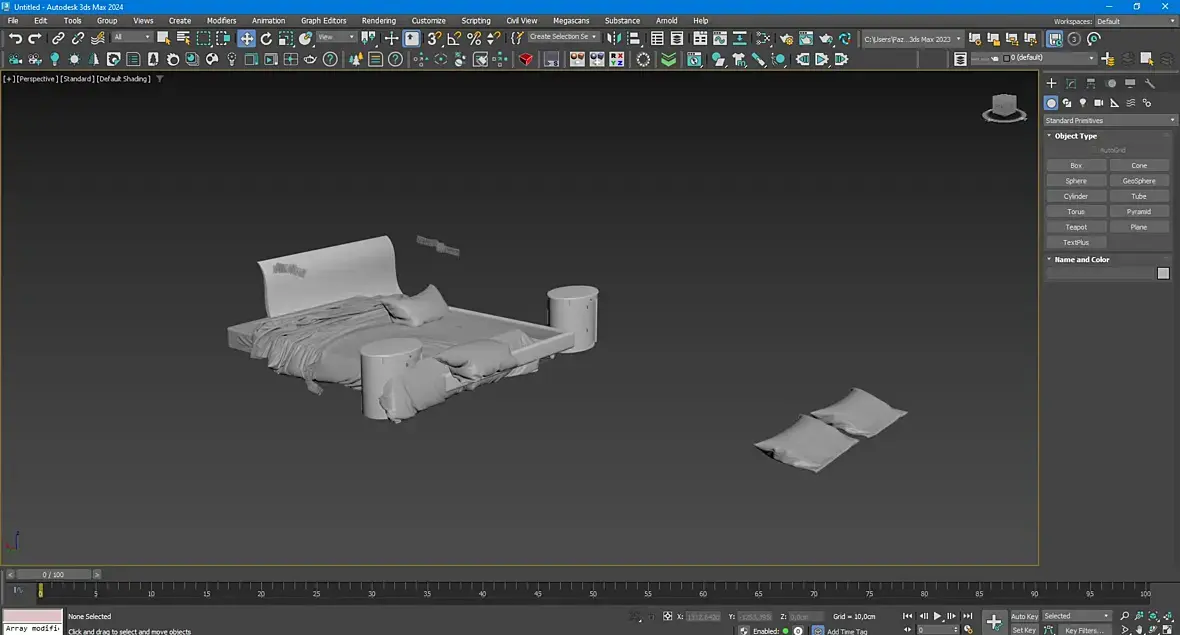The height and width of the screenshot is (635, 1180).
Task: Open the Standard Primitives category dropdown
Action: pos(1110,120)
